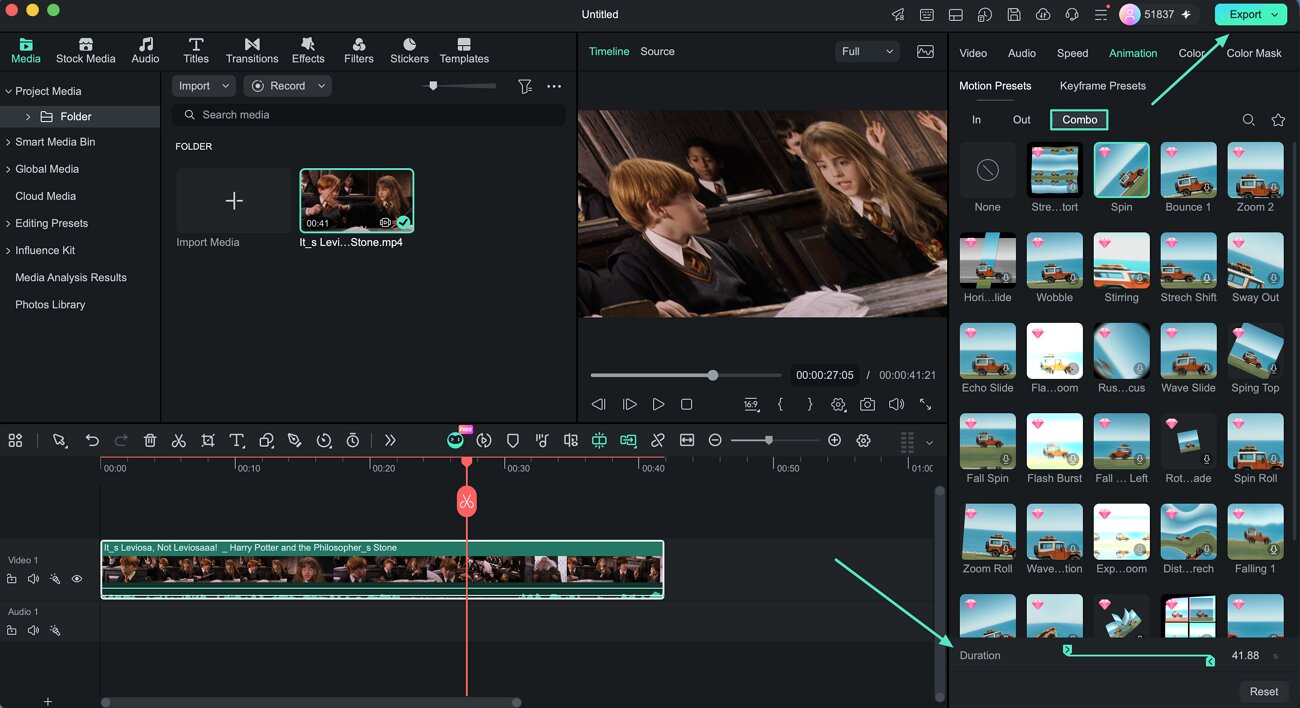Expand the Editing Presets section
This screenshot has width=1300, height=708.
point(8,223)
